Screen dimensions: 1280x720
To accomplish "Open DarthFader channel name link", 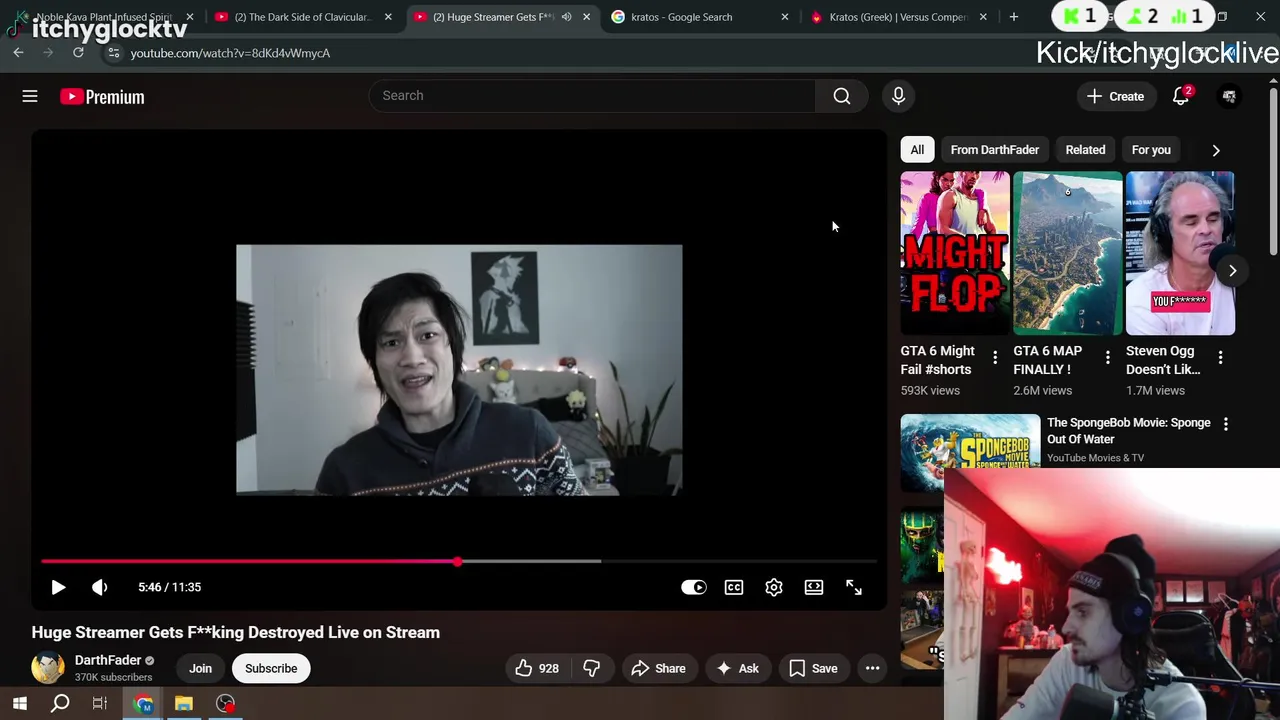I will (x=108, y=660).
